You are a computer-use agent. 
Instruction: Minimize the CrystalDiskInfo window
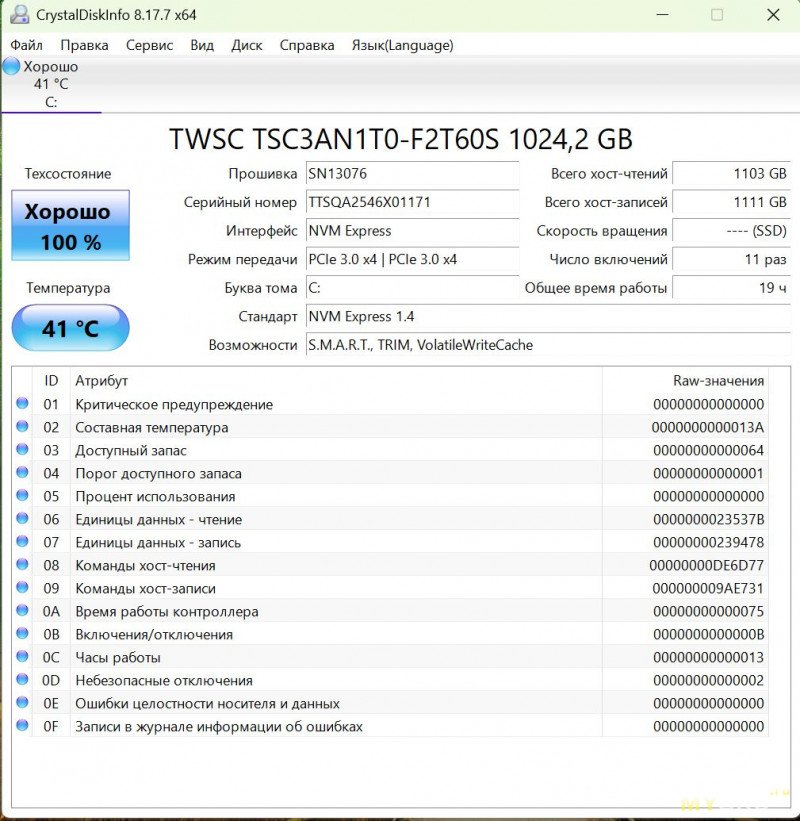tap(662, 15)
